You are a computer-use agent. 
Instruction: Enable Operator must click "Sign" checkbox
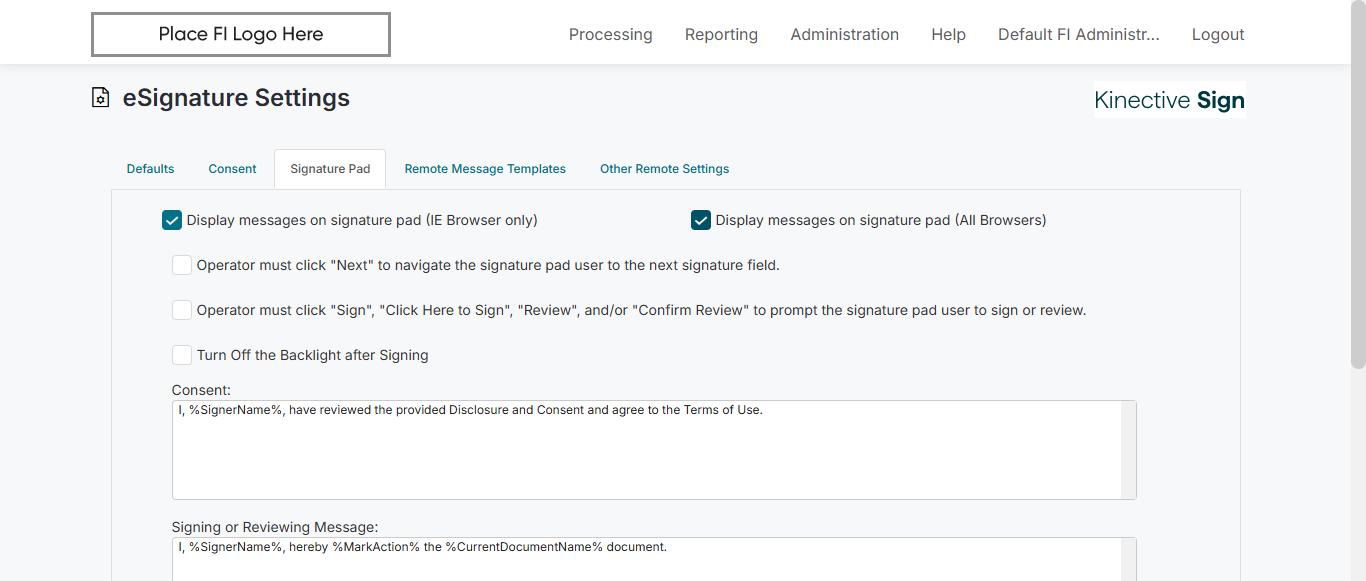click(182, 310)
